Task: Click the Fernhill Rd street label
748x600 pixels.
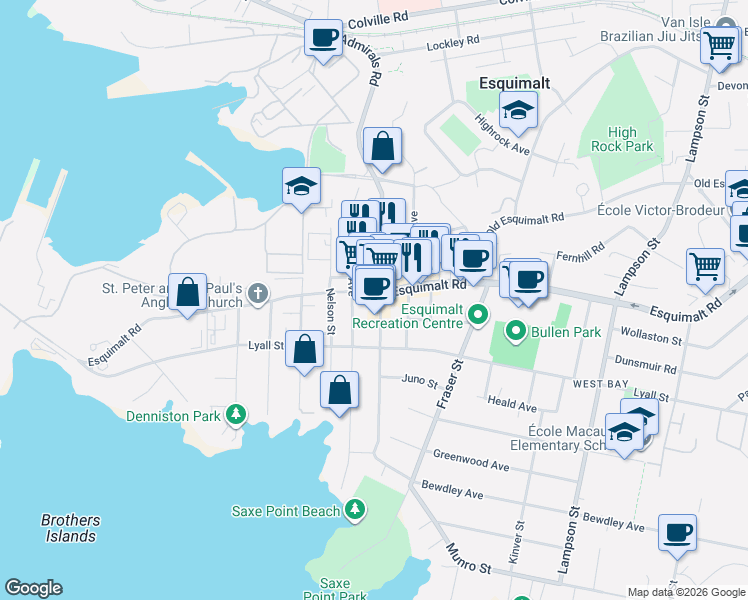Action: [x=581, y=252]
